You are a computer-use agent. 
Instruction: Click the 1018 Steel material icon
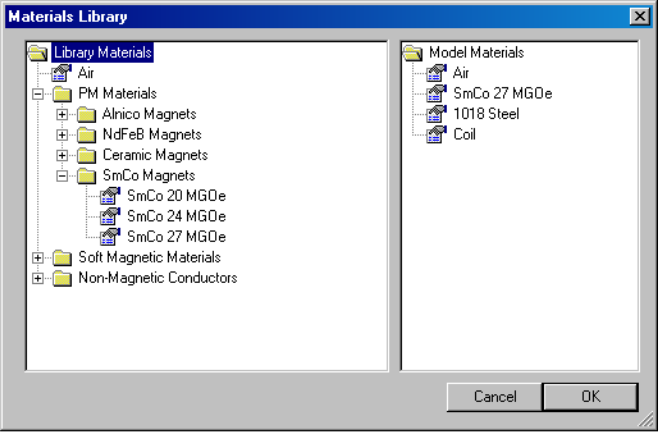coord(437,114)
